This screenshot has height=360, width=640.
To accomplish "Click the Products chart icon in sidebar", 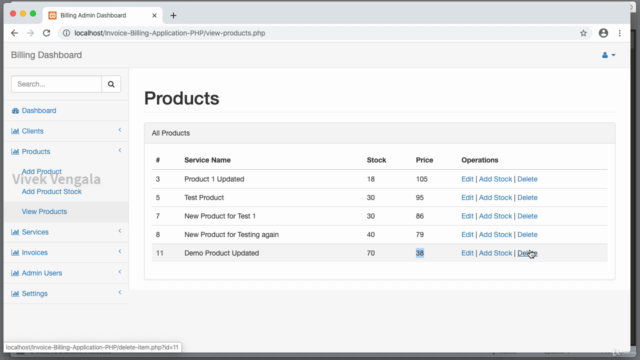I will point(15,151).
